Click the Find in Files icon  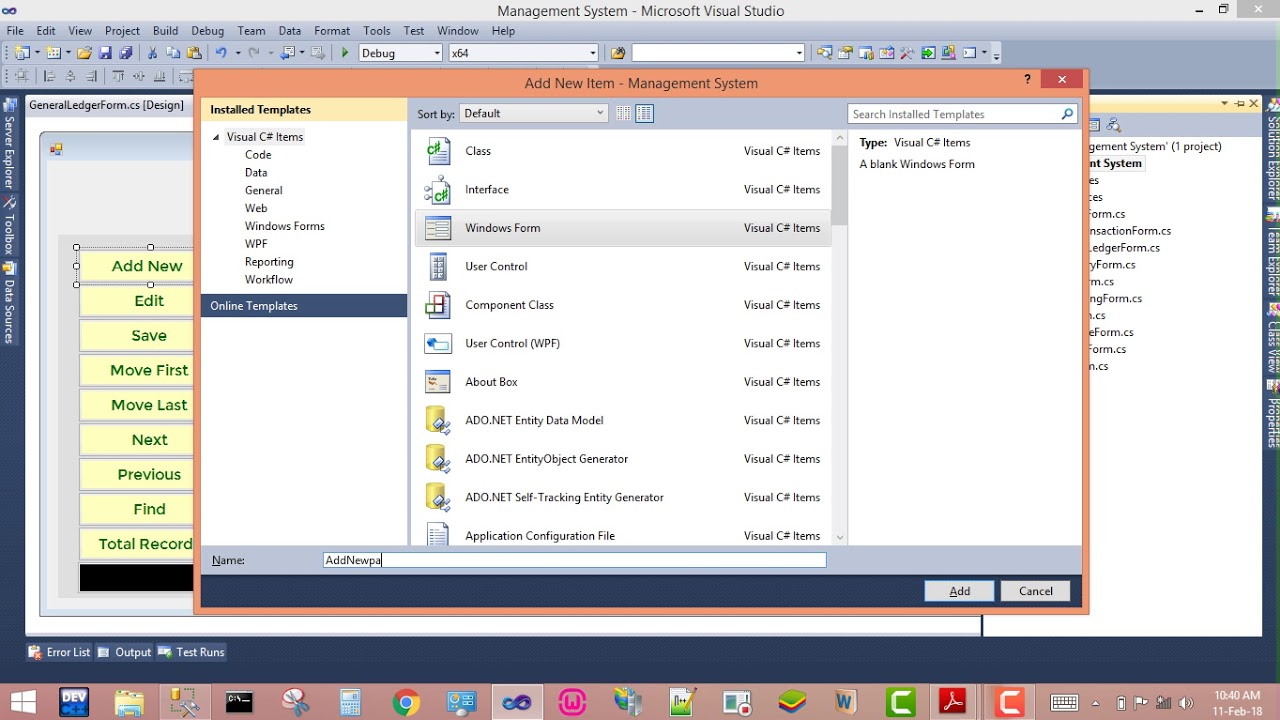tap(618, 53)
